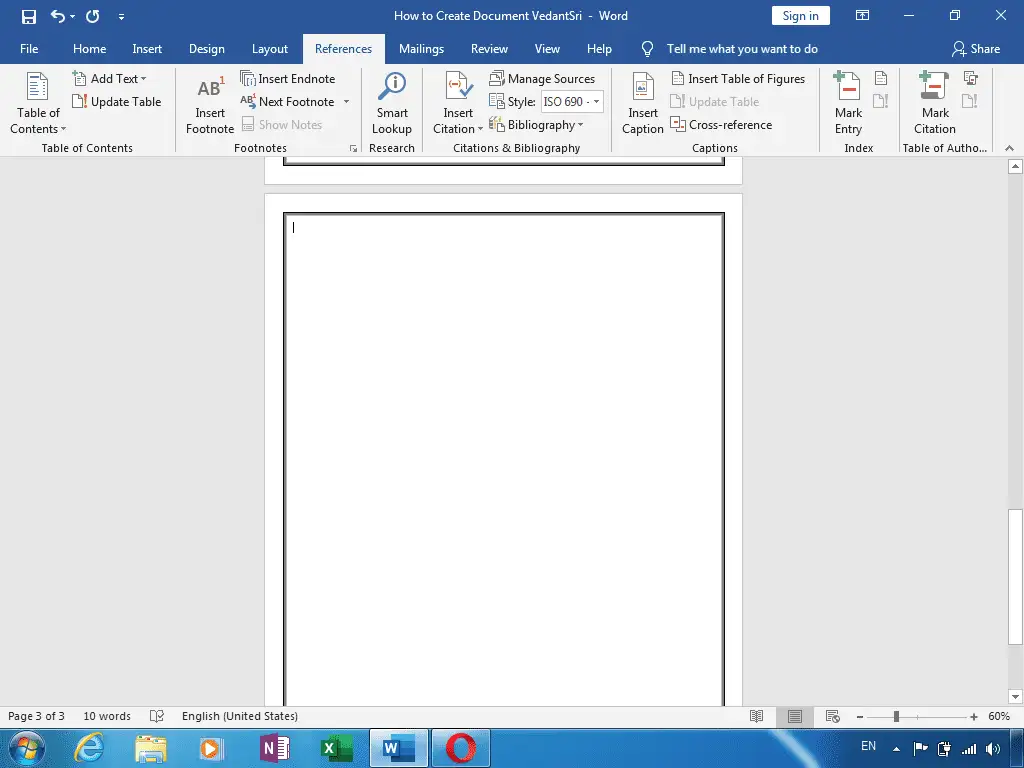Click in Tell me what you want to do
This screenshot has width=1024, height=768.
pos(742,49)
